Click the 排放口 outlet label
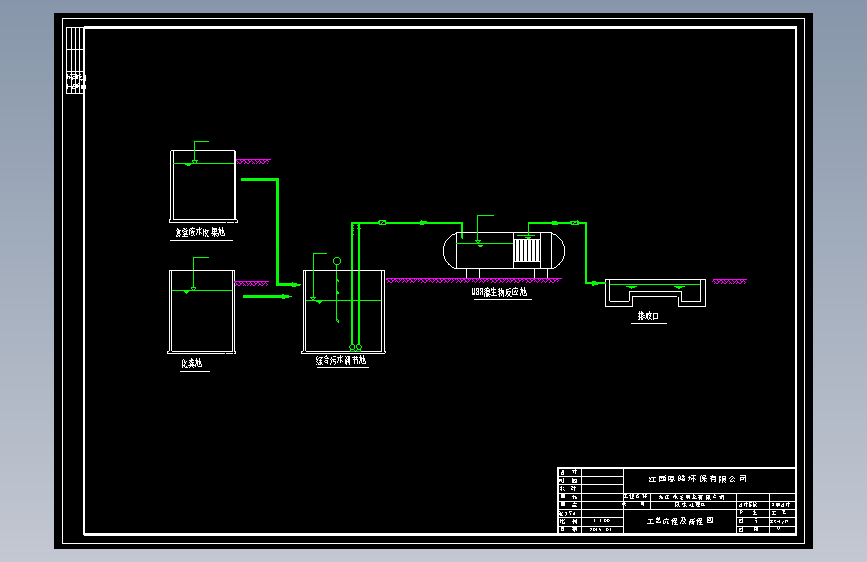 click(648, 316)
